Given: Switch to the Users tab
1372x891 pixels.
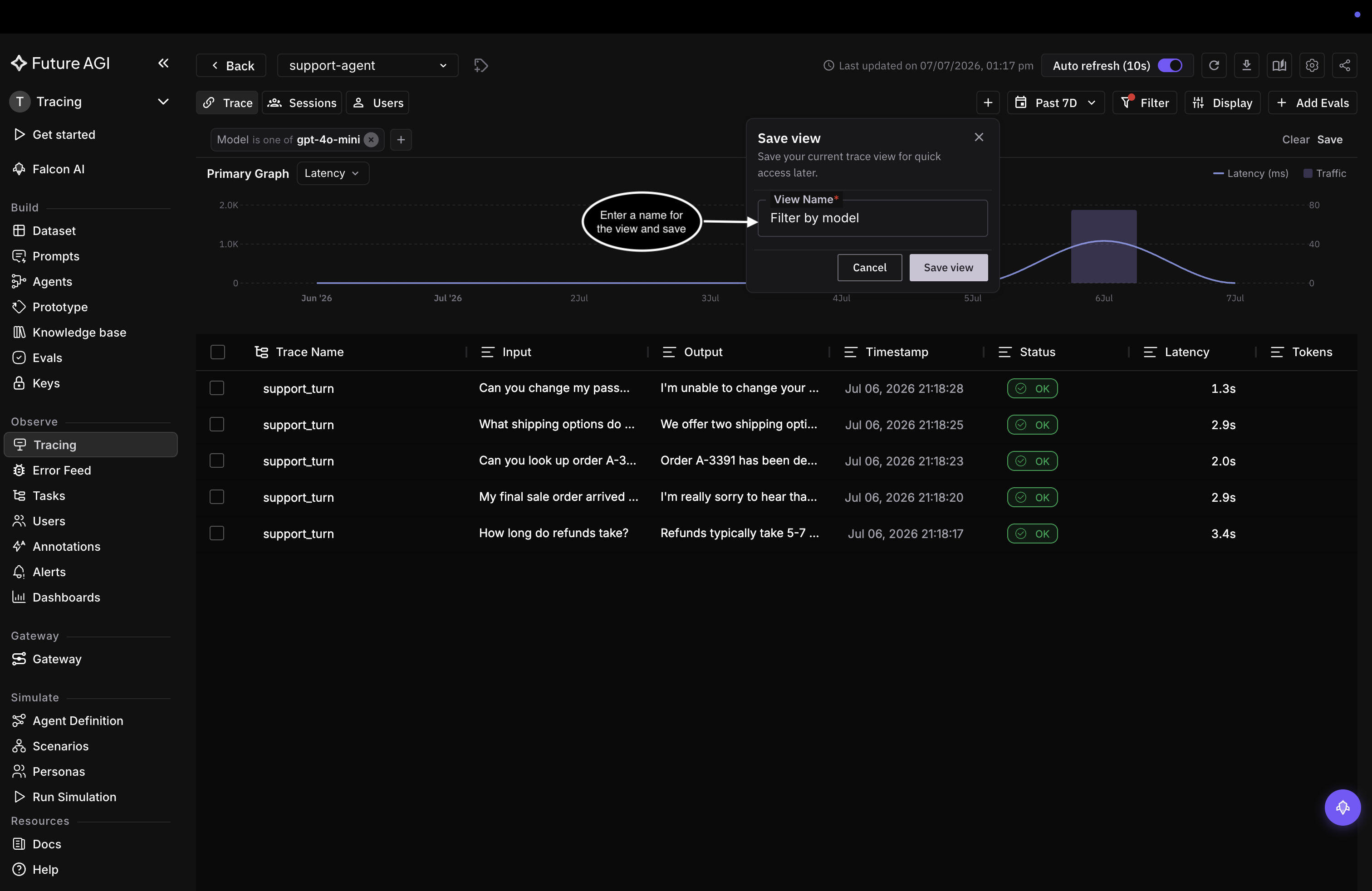Looking at the screenshot, I should (377, 103).
